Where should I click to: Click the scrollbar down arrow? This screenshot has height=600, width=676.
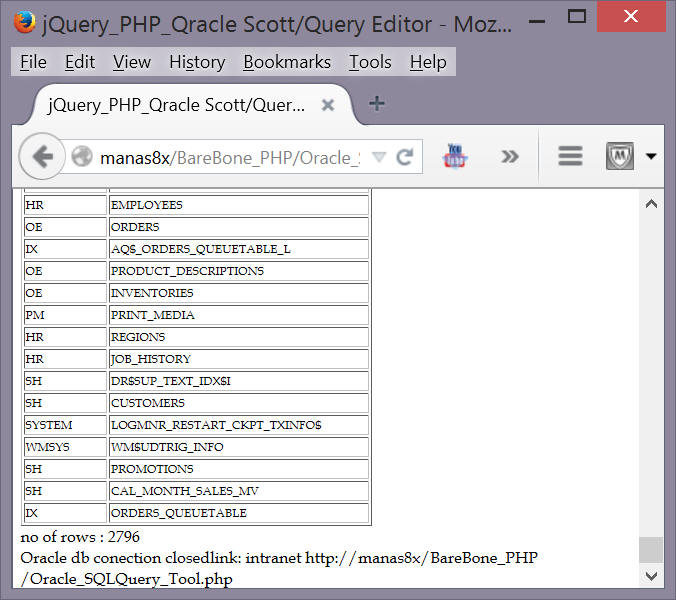click(x=651, y=575)
